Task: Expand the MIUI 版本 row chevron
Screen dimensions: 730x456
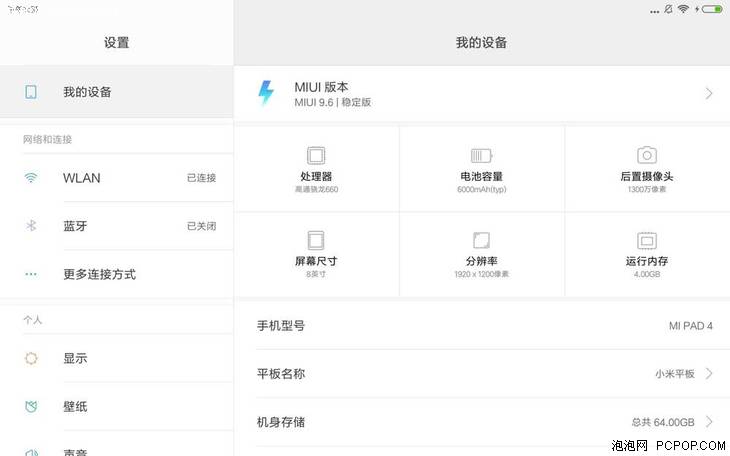Action: [709, 94]
